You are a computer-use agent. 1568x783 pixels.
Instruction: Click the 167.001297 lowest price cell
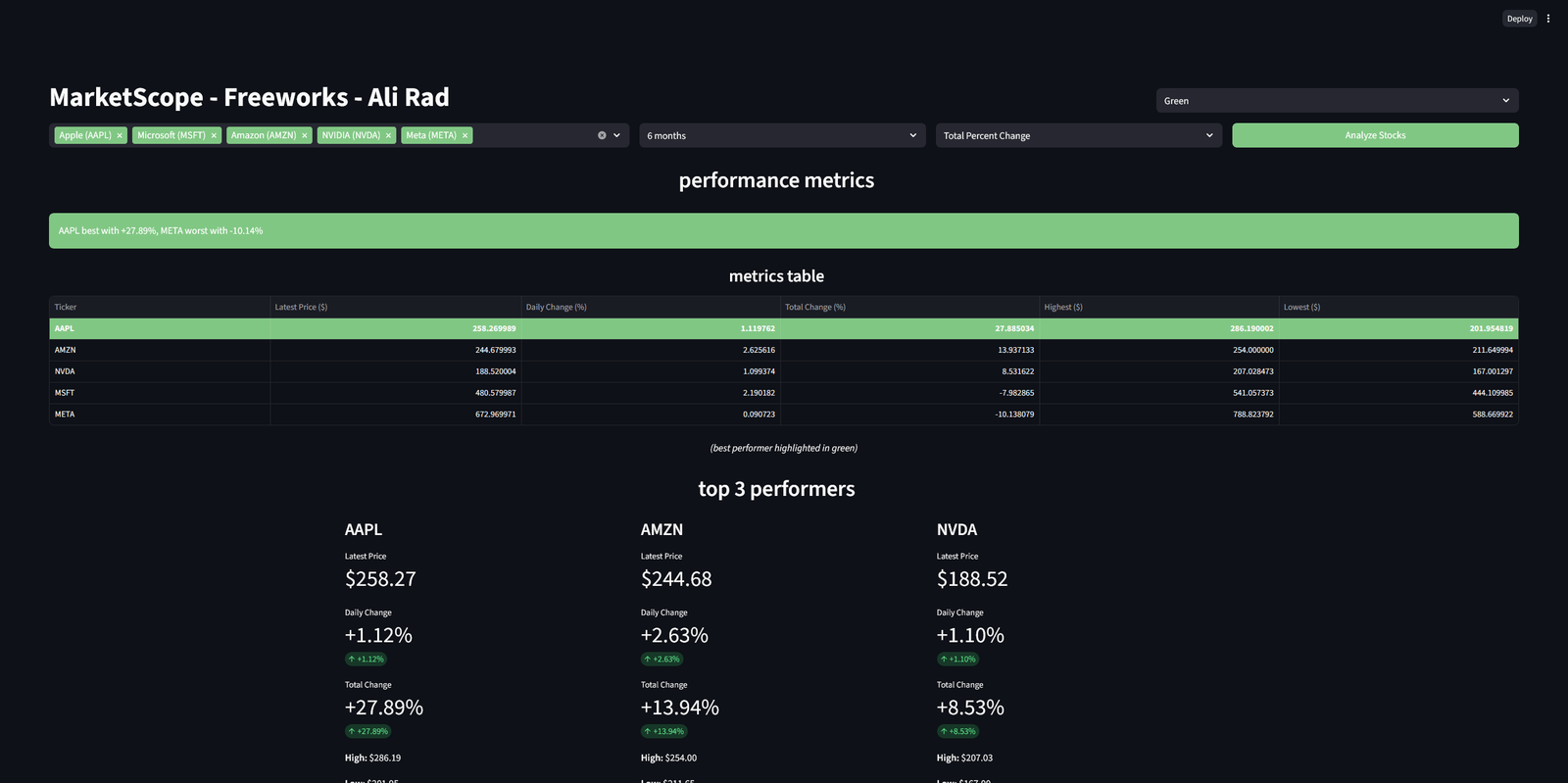(x=1398, y=371)
